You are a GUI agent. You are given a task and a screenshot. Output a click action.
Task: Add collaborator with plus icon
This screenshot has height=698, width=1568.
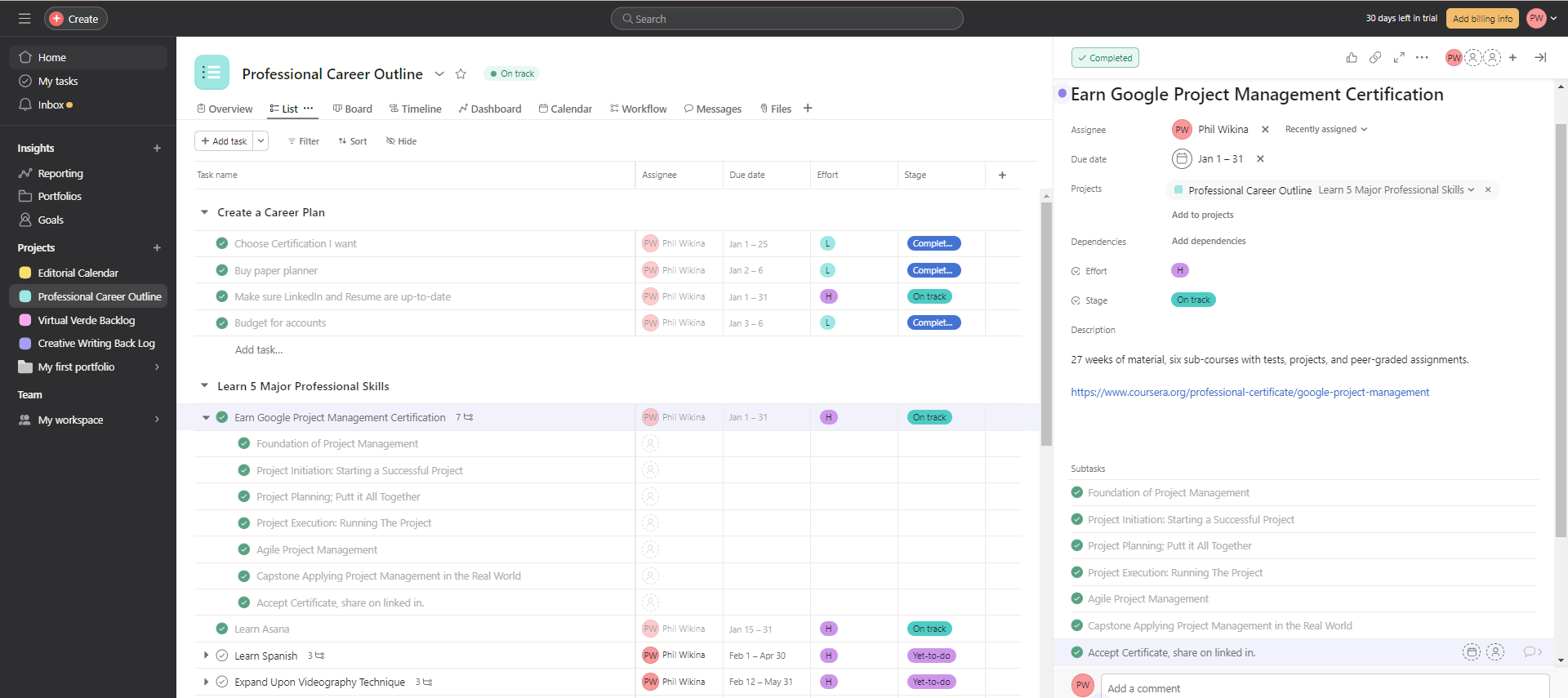point(1512,57)
